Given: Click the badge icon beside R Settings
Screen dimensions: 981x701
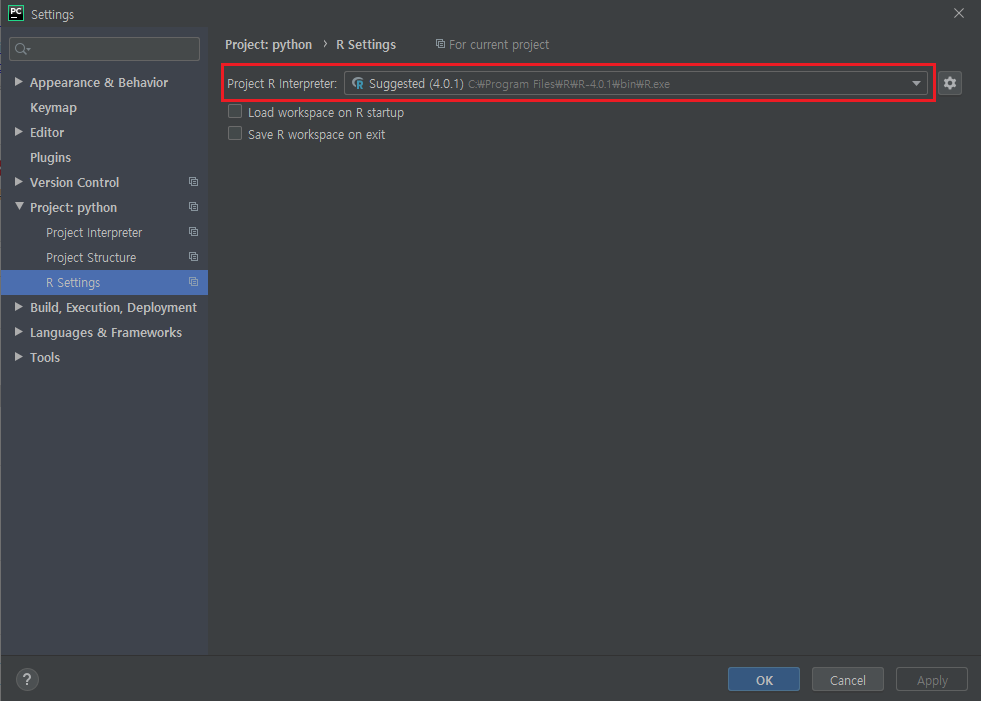Looking at the screenshot, I should pyautogui.click(x=193, y=282).
